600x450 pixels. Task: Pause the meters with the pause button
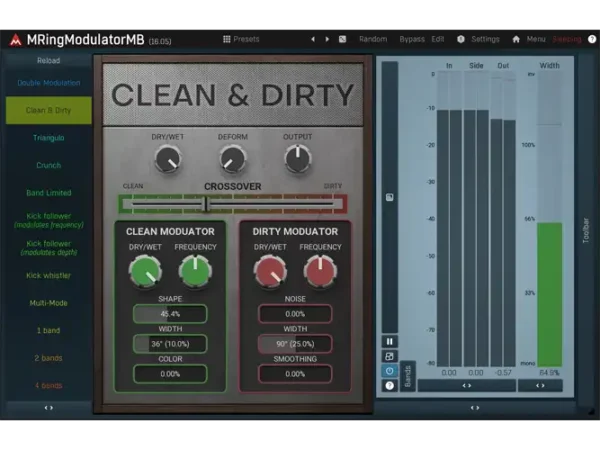click(390, 341)
